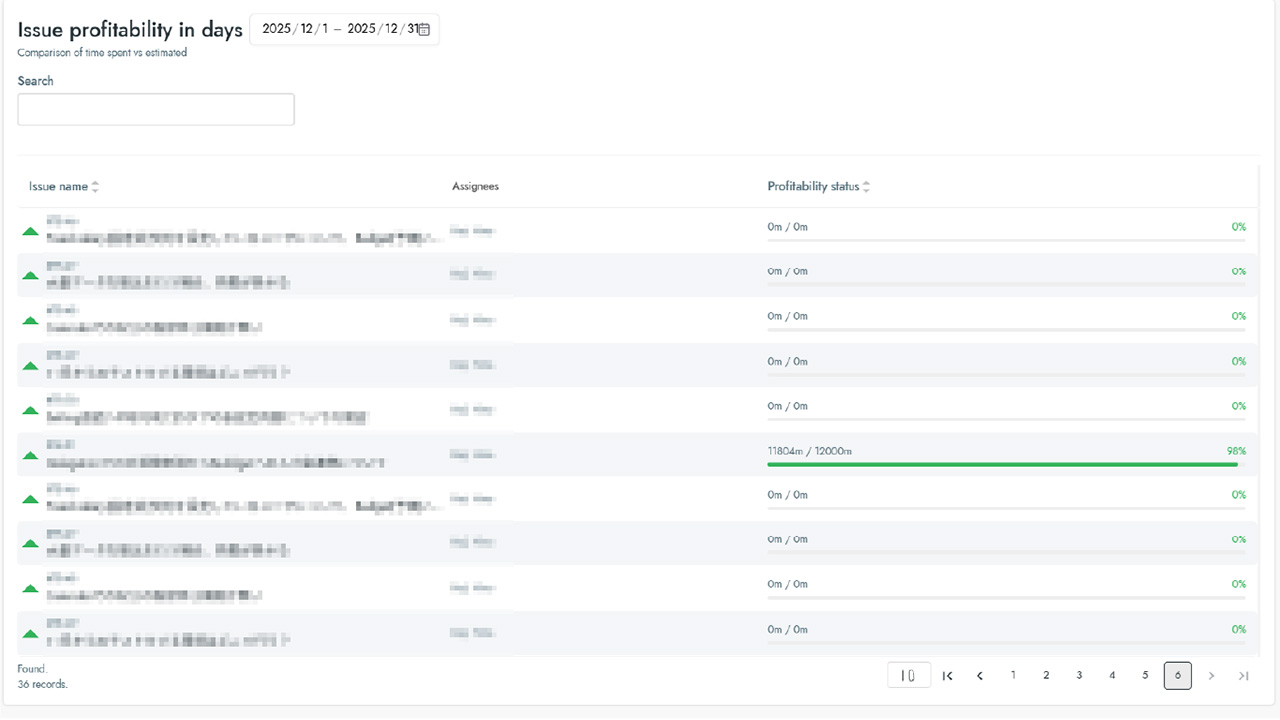Go to page 1 of results
This screenshot has width=1280, height=720.
1013,676
